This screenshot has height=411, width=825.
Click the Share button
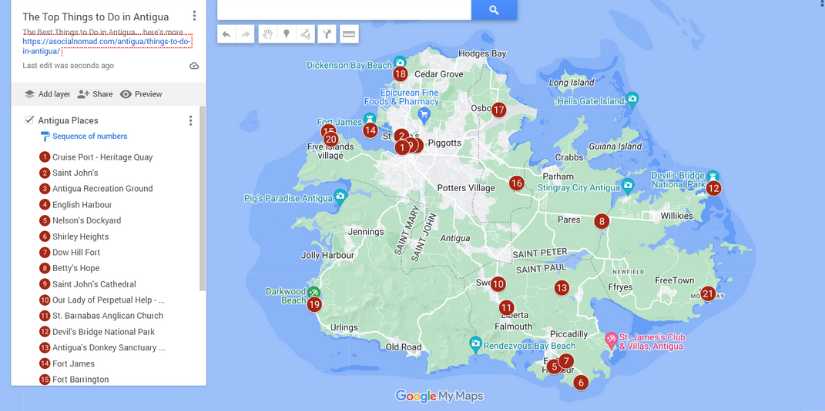[95, 94]
